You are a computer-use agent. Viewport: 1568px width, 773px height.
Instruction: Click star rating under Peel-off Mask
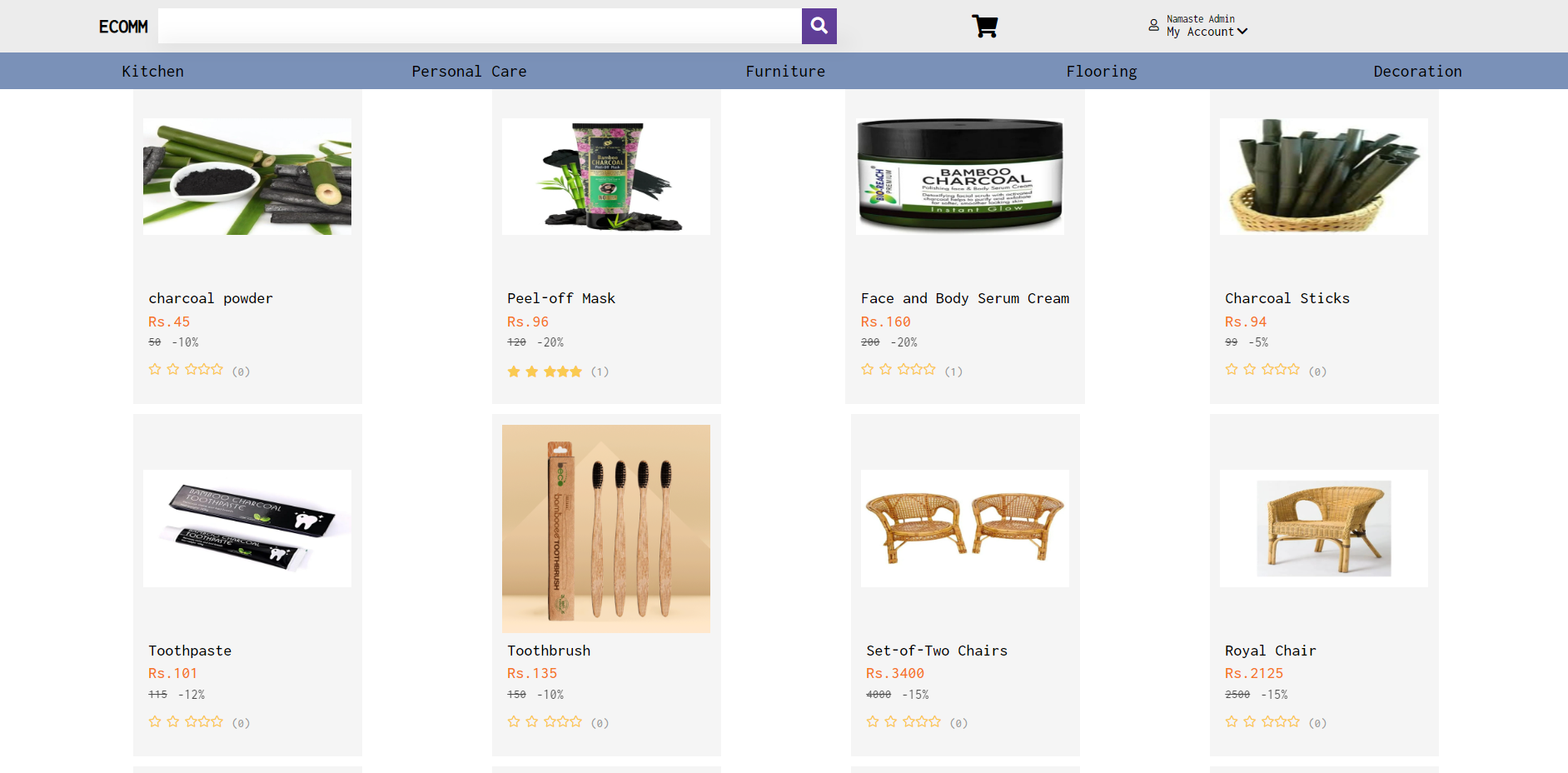(x=545, y=372)
